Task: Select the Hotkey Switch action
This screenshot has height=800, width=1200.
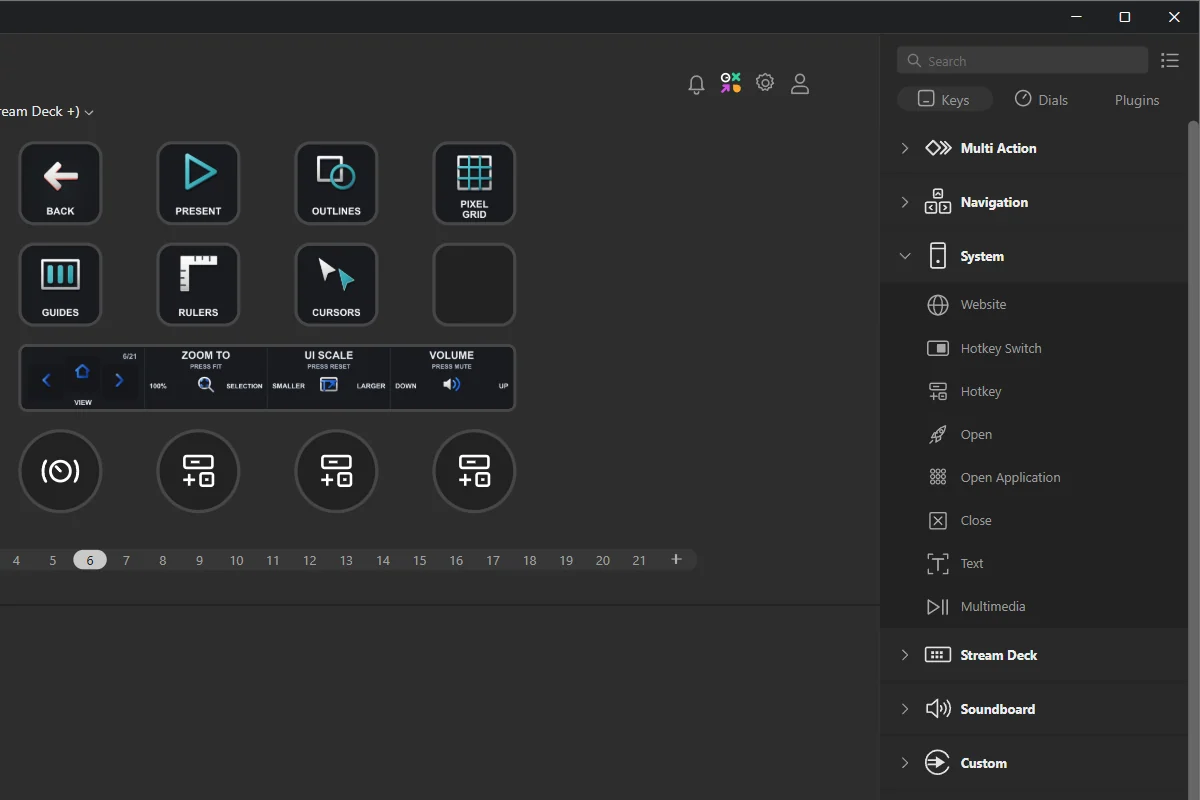Action: coord(1034,348)
